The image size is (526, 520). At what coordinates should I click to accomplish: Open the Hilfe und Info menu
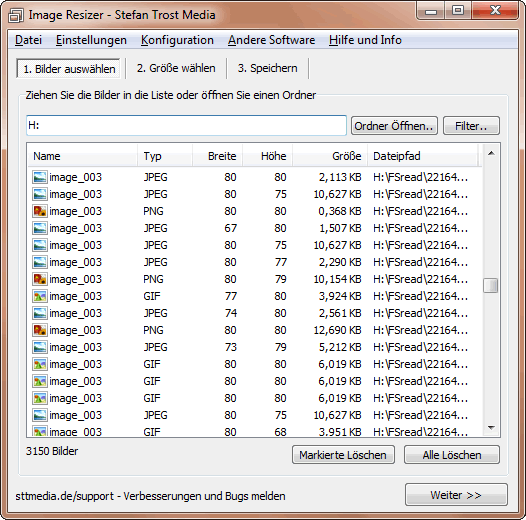pos(365,40)
